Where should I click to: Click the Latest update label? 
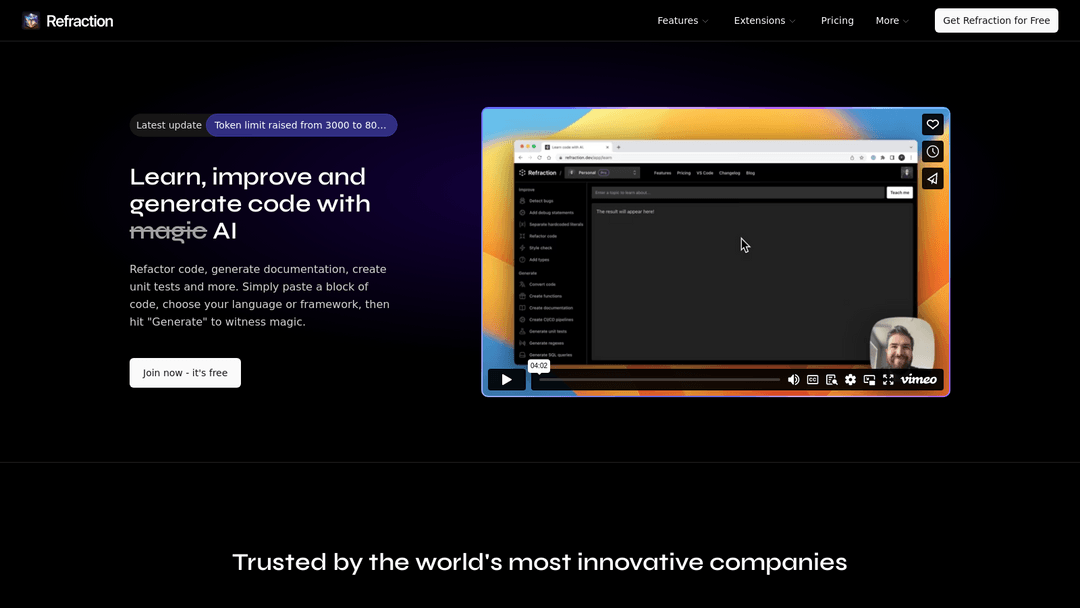[x=169, y=125]
